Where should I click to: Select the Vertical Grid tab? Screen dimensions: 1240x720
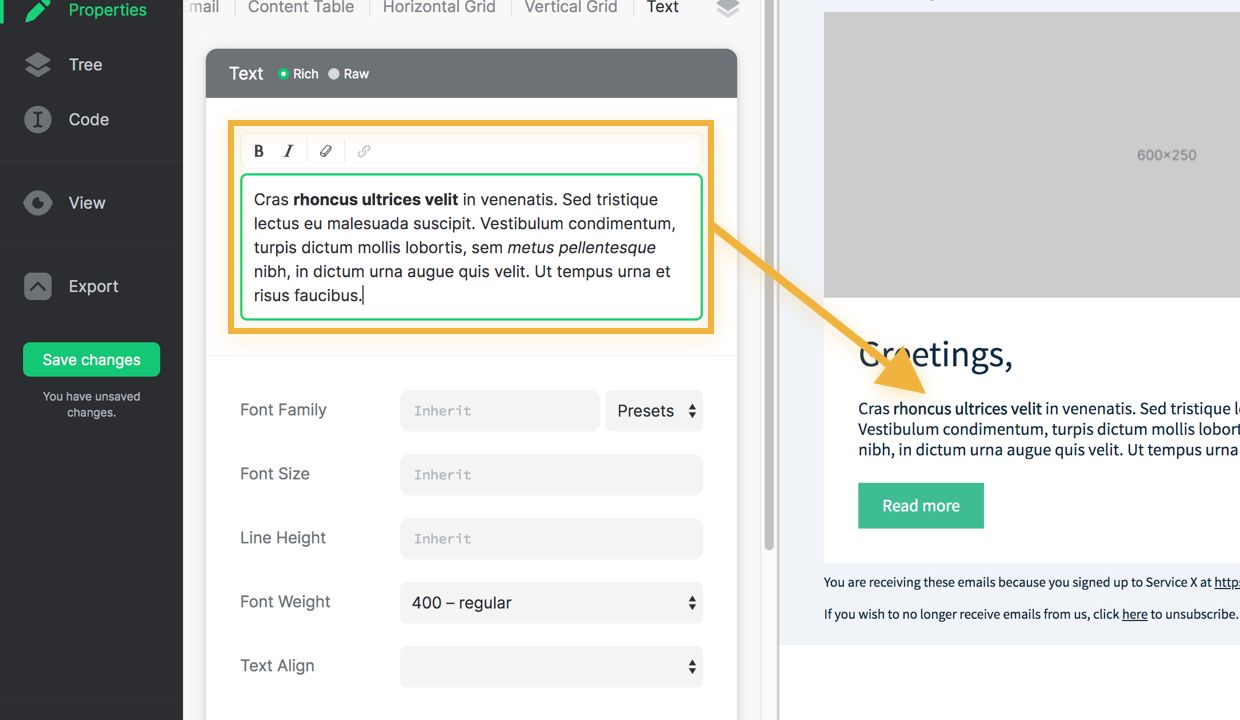[570, 8]
